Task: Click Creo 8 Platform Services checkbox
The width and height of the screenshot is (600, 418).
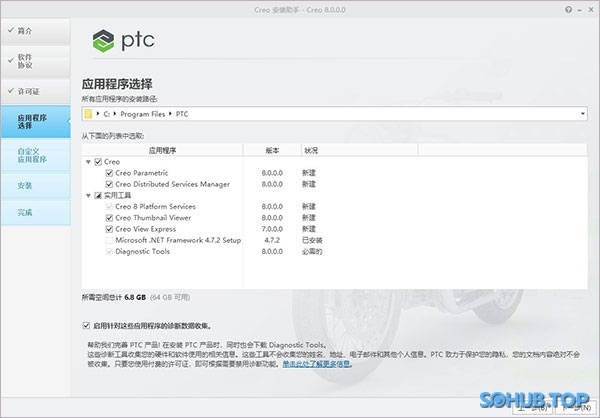Action: [109, 207]
